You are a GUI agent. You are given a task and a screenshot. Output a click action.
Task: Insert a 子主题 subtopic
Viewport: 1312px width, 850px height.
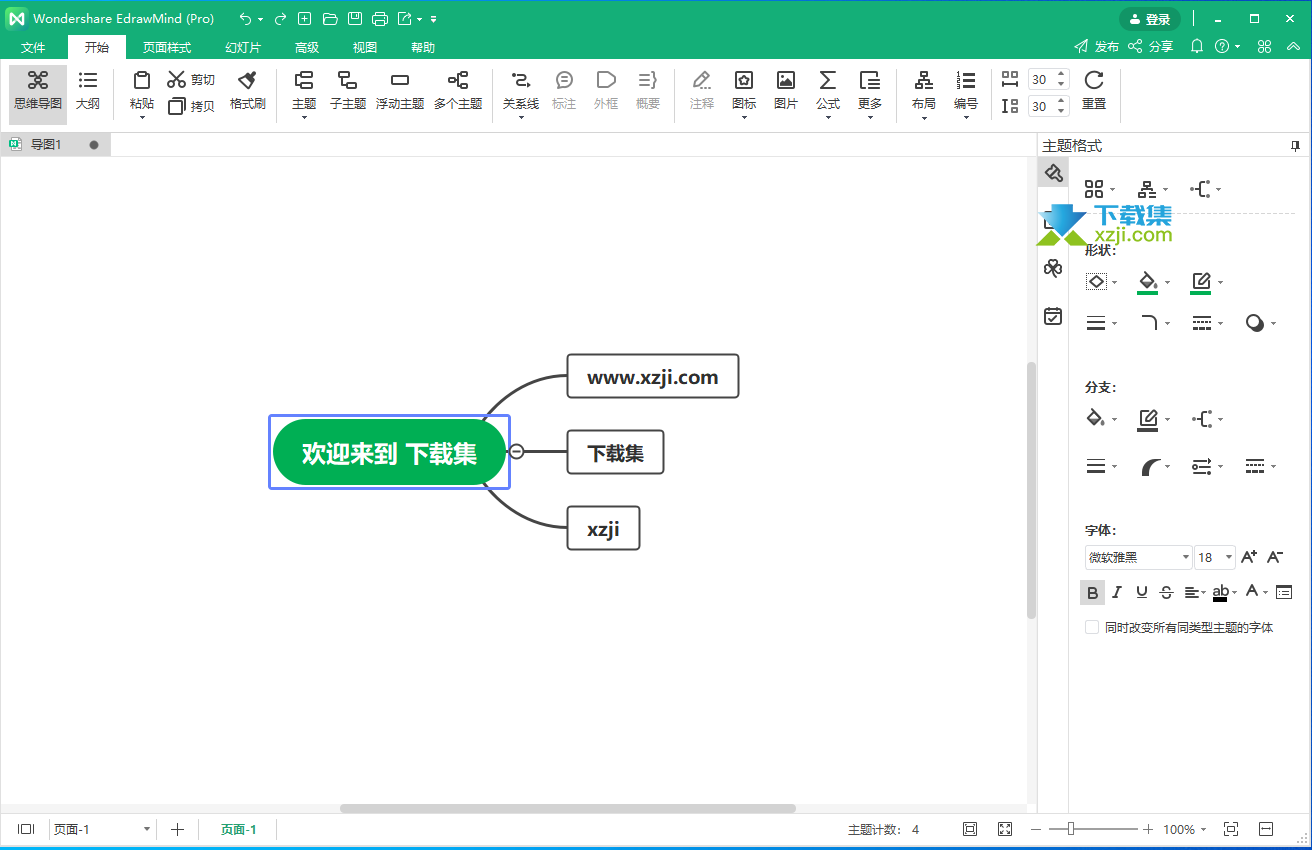coord(348,90)
